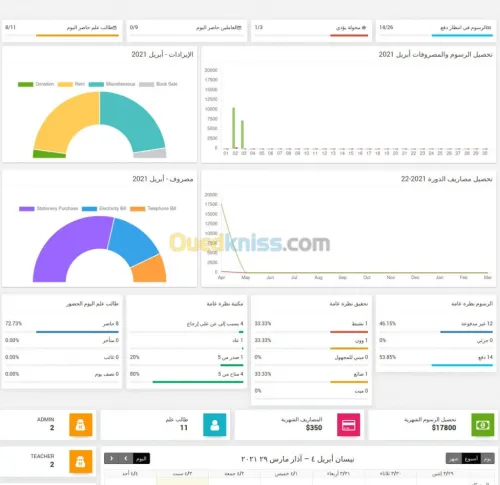500x485 pixels.
Task: Click the green money fees collection icon
Action: [x=483, y=425]
